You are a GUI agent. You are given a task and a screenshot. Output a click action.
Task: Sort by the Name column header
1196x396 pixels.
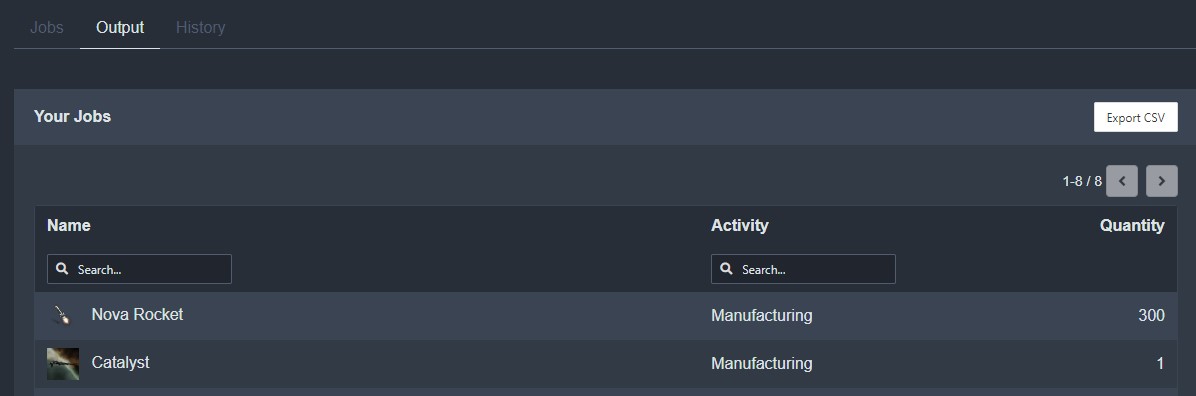69,225
